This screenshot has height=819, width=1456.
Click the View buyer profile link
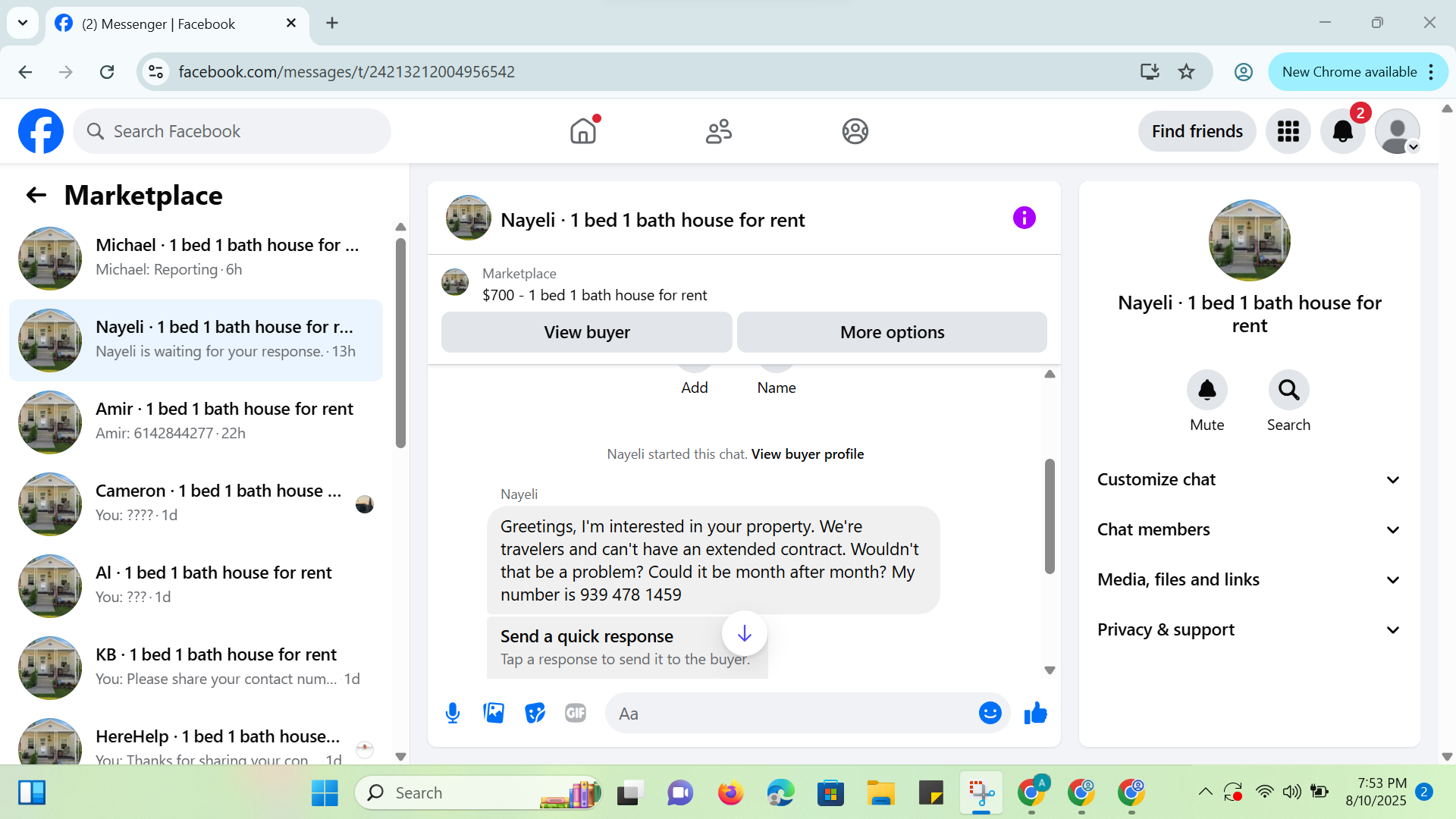(807, 454)
